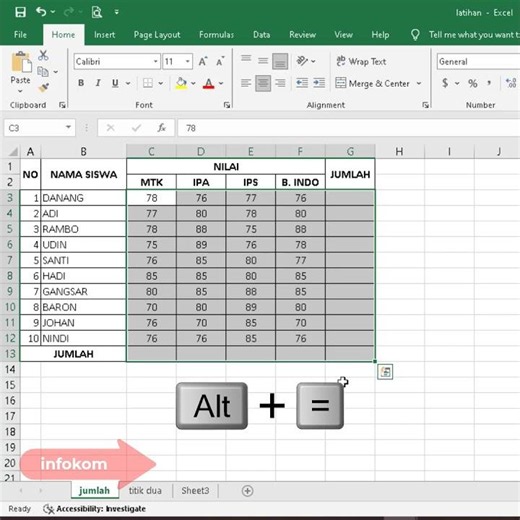This screenshot has width=520, height=520.
Task: Open Font settings dialog launcher
Action: point(227,105)
